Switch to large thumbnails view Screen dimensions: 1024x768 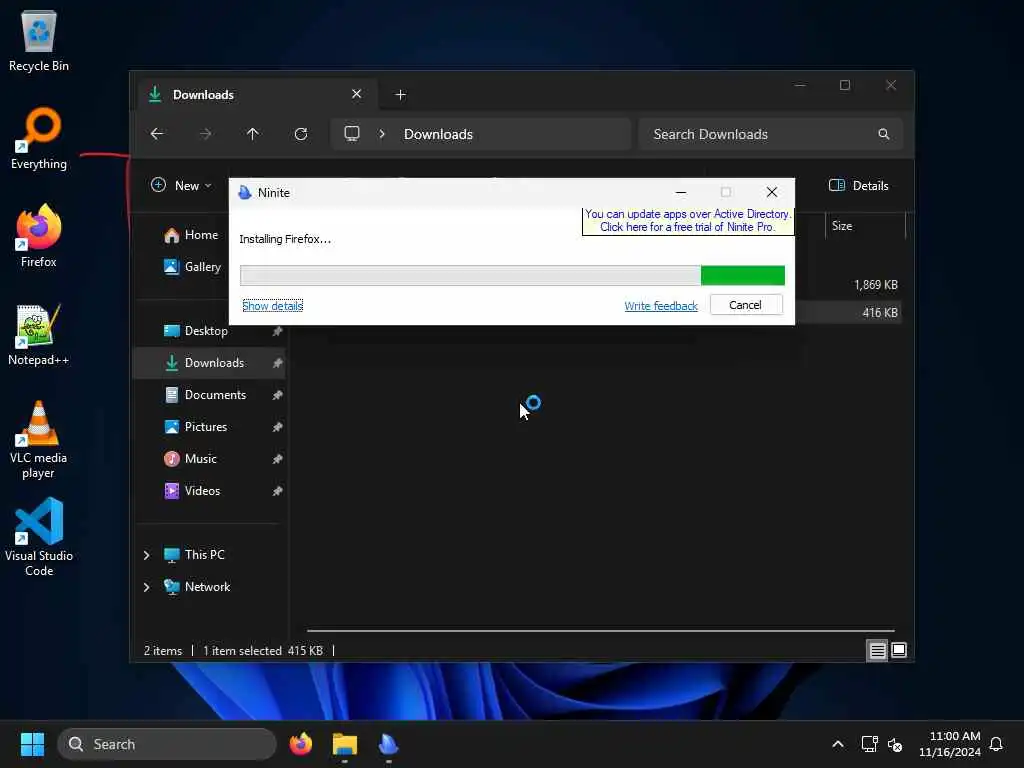click(x=899, y=650)
